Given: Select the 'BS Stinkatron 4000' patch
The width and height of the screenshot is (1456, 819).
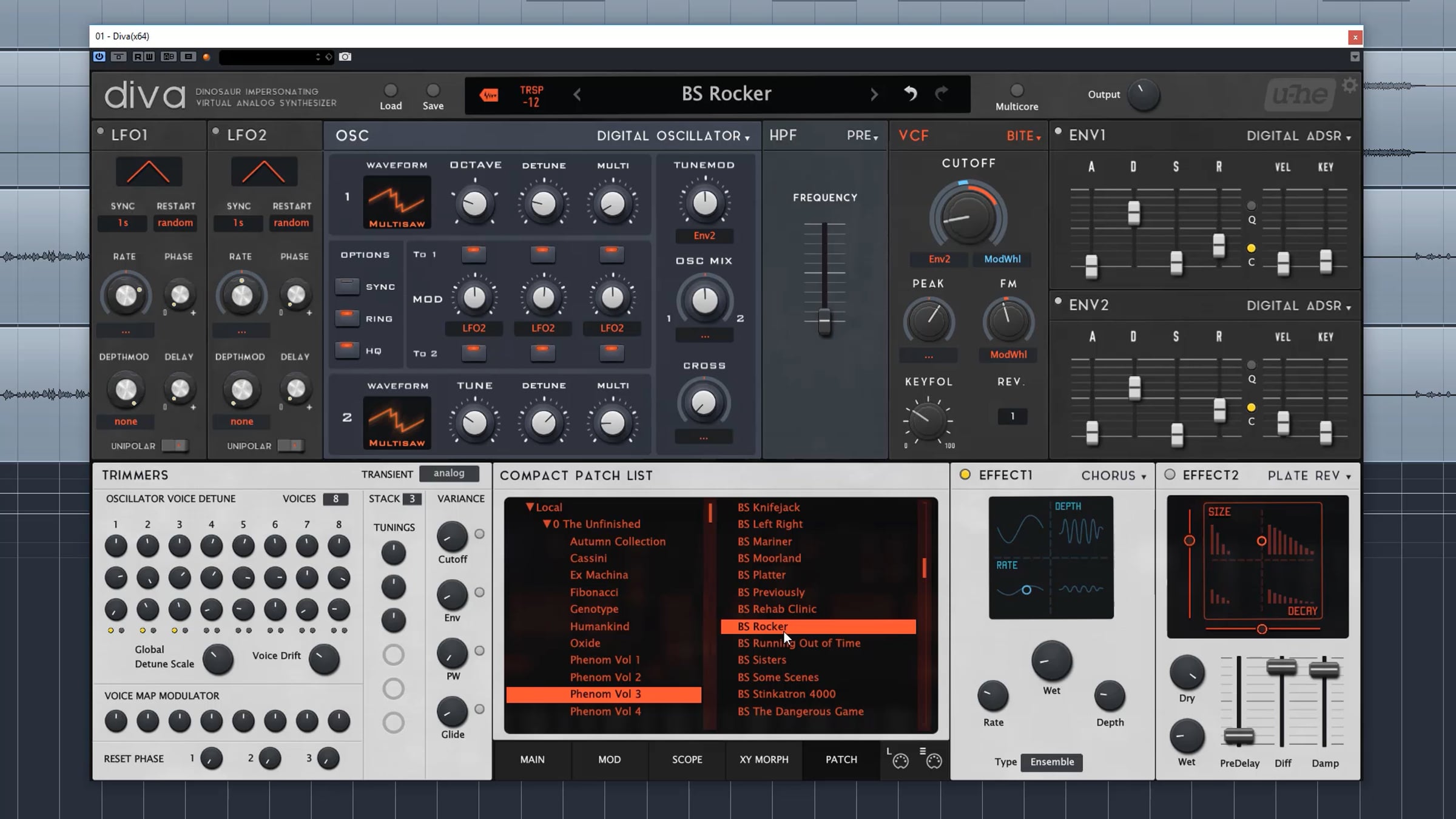Looking at the screenshot, I should coord(786,693).
